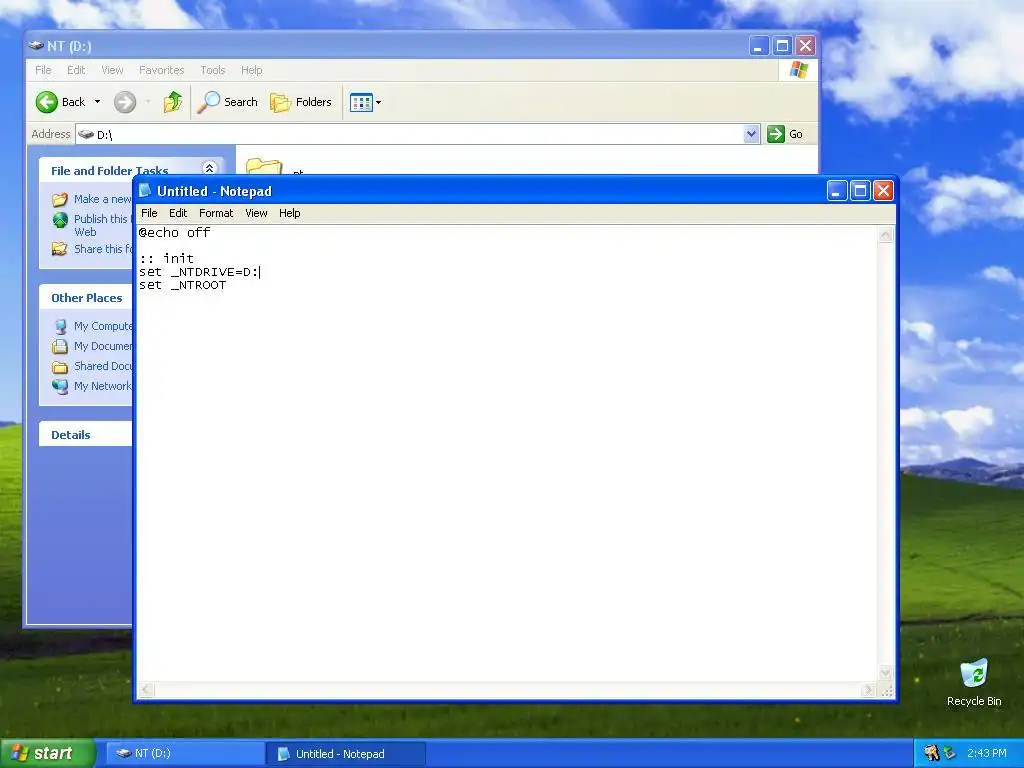Click the Forward arrow icon in Explorer
1024x768 pixels.
point(125,102)
